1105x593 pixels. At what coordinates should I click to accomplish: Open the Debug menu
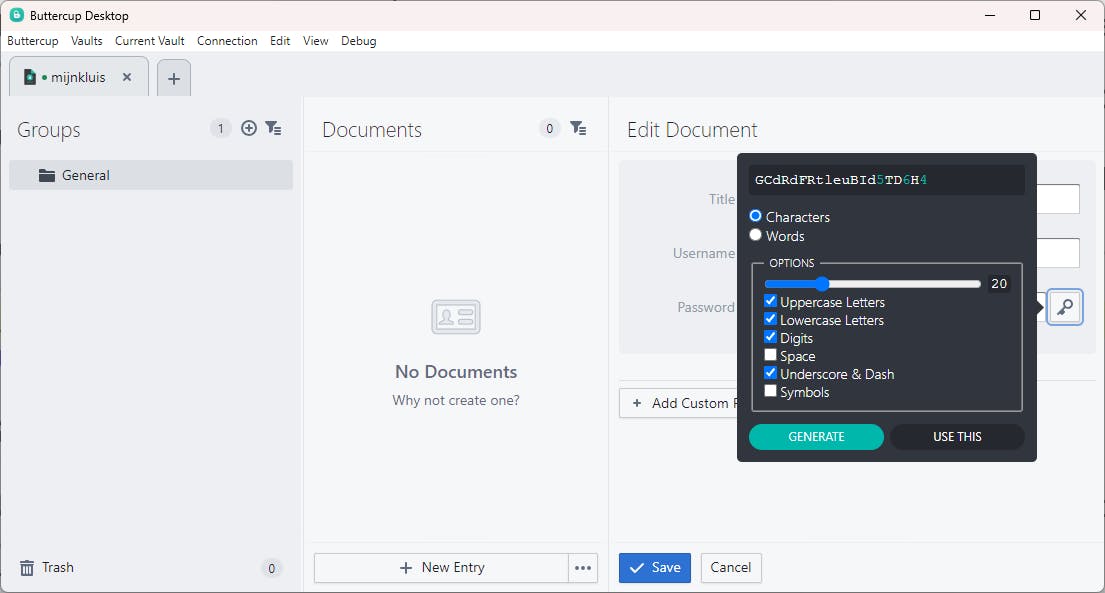(x=359, y=41)
